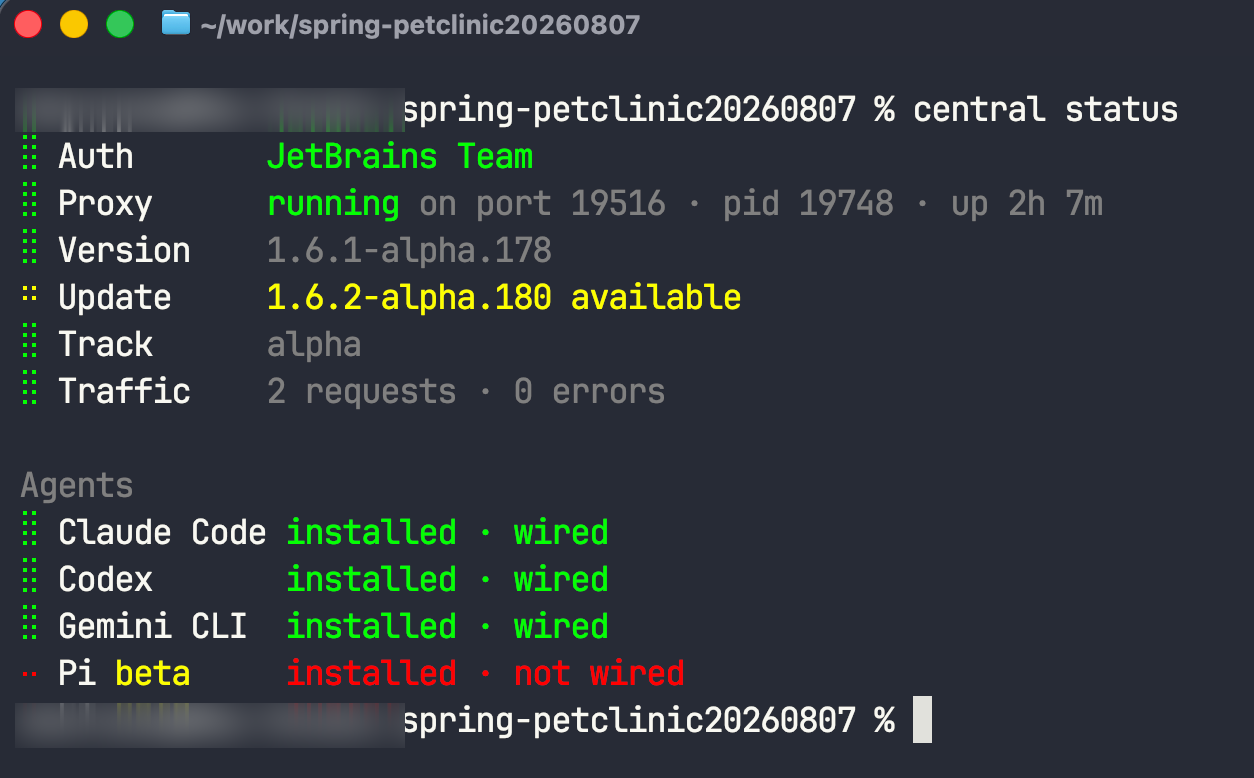Click the 'Agents' section heading
Screen dimensions: 1254x778
click(77, 486)
